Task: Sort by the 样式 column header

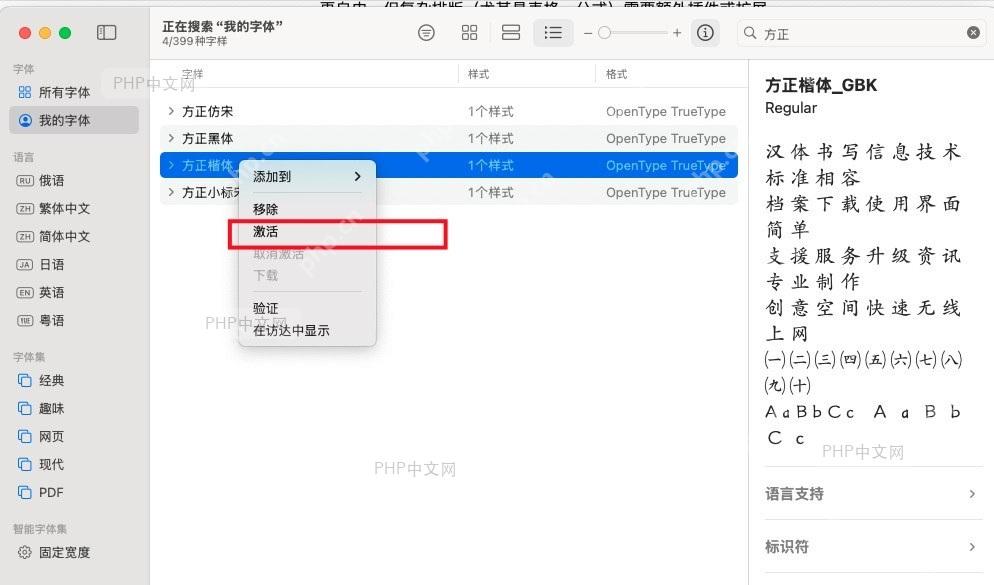Action: (x=479, y=74)
